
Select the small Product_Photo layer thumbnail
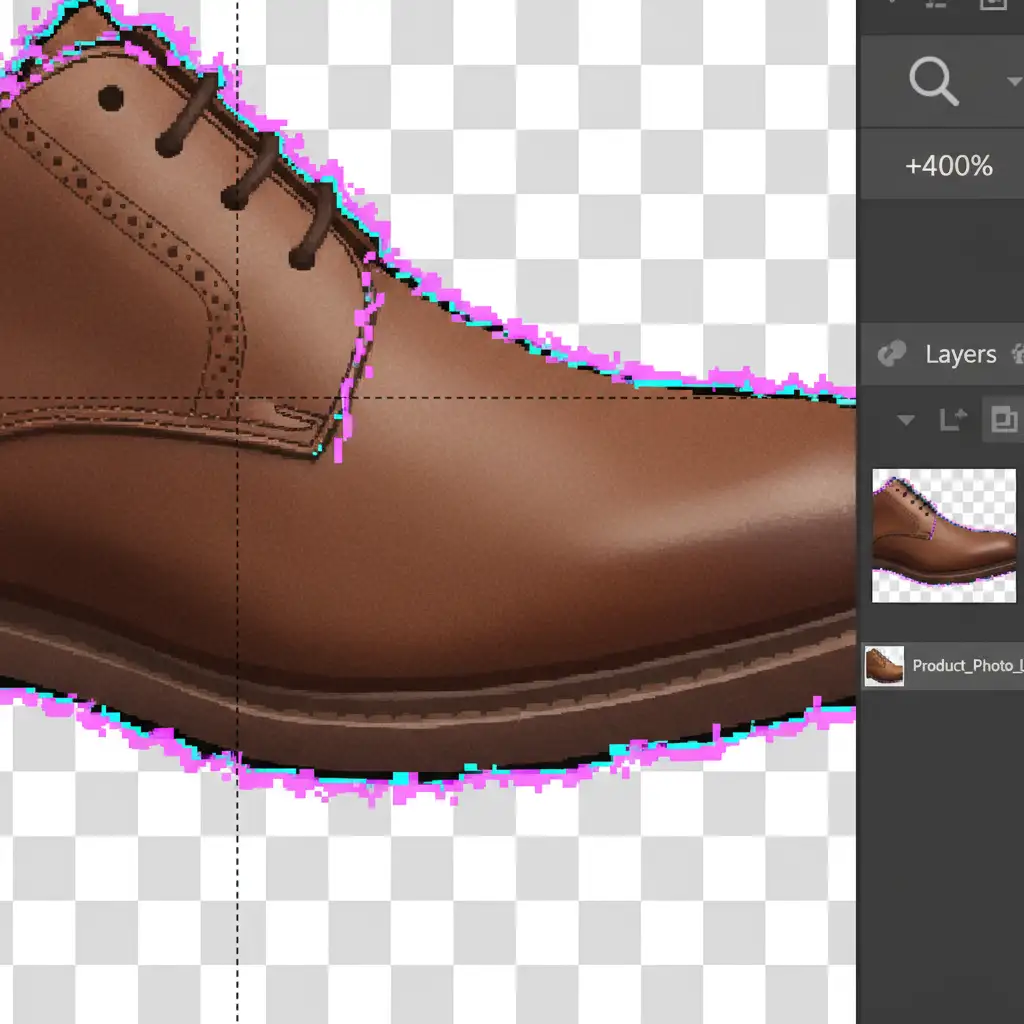[884, 666]
